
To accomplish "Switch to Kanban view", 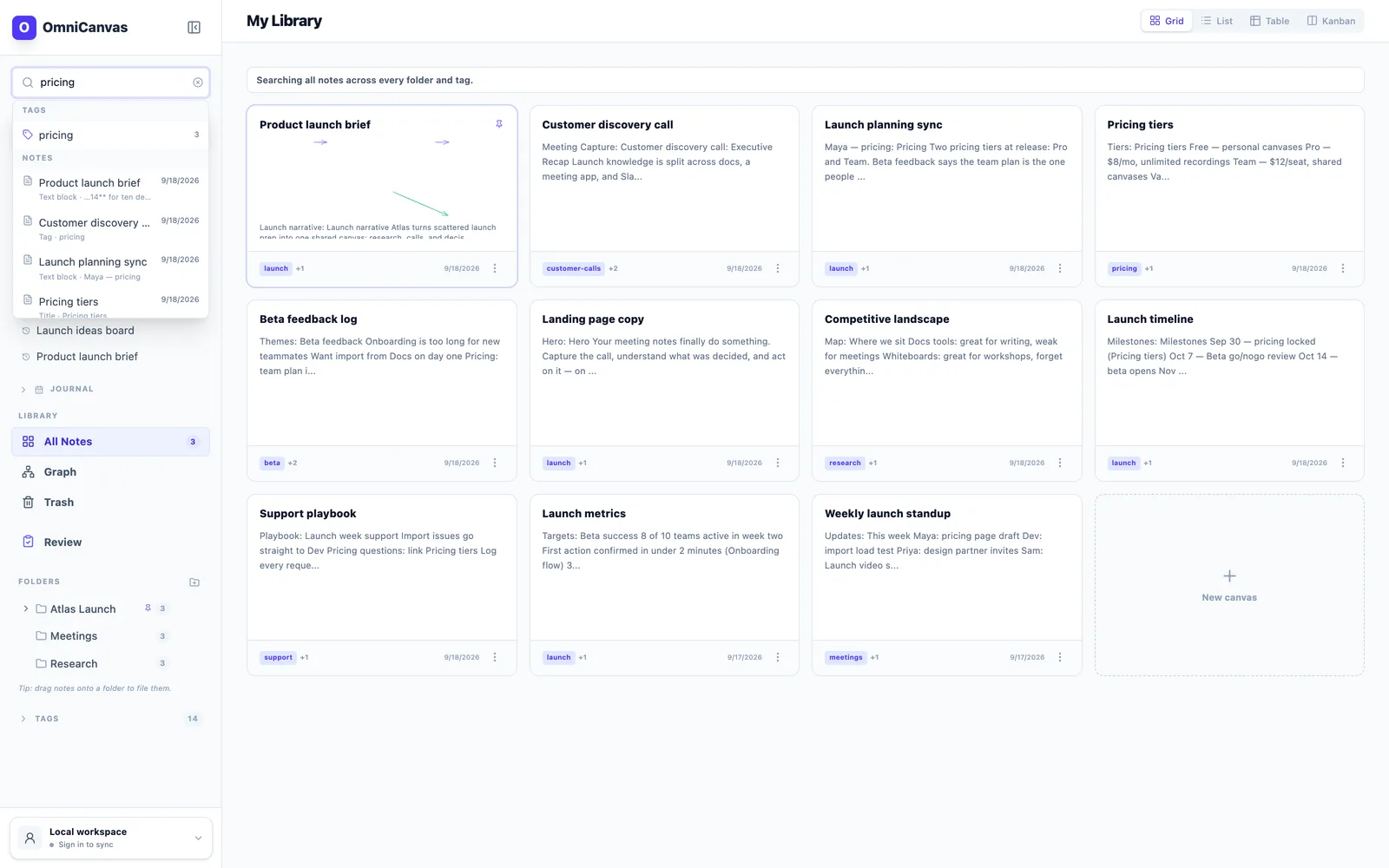I will (x=1331, y=21).
